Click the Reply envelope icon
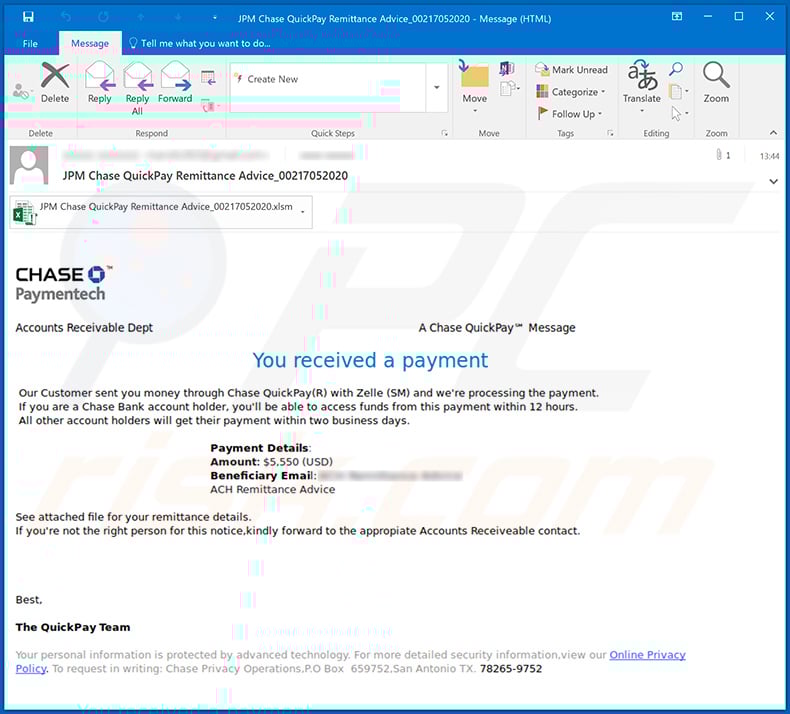 point(100,76)
